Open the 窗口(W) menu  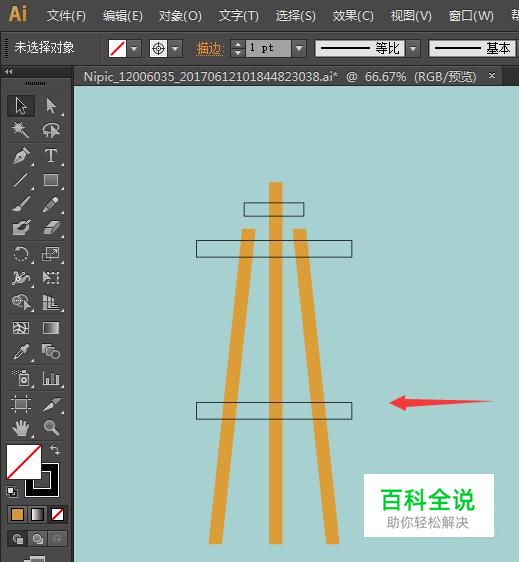[x=471, y=16]
